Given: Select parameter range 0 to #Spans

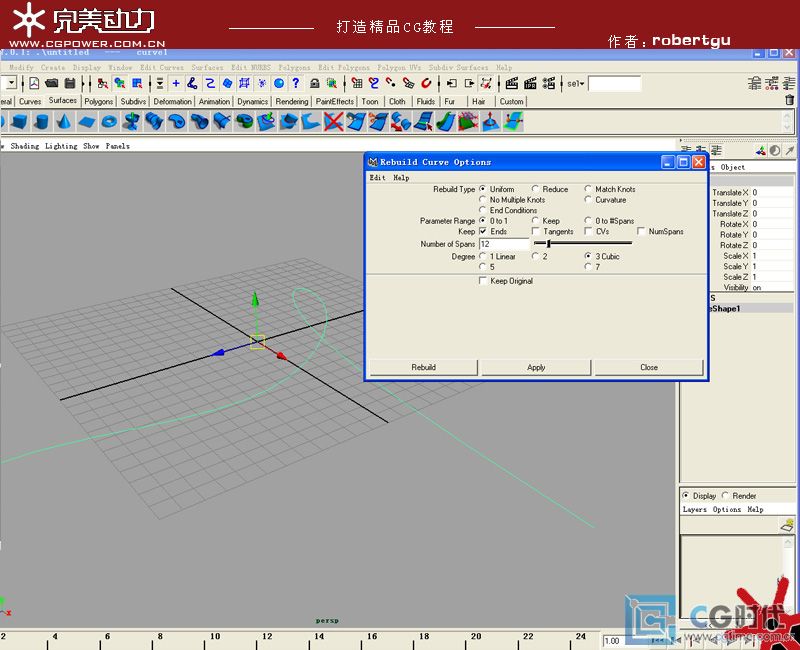Looking at the screenshot, I should pos(588,220).
